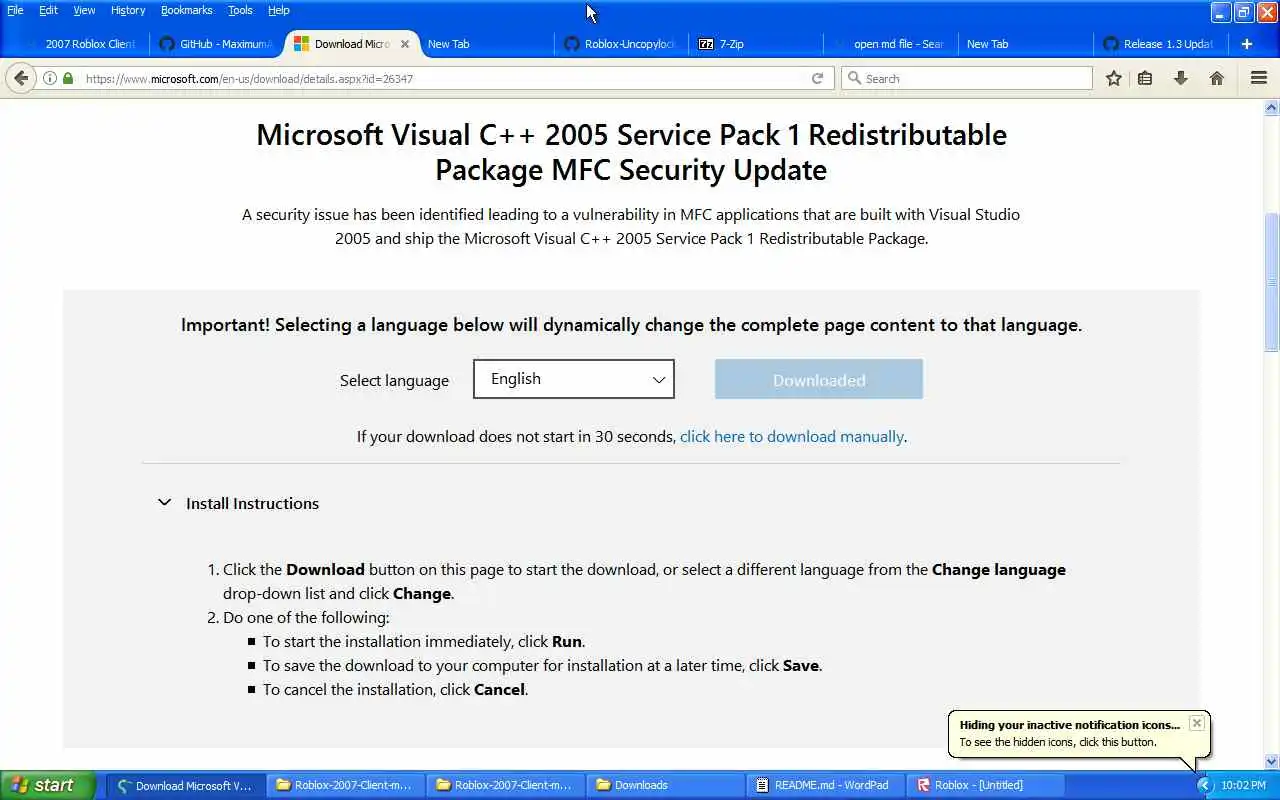Switch to the 7-Zip tab

tap(756, 44)
